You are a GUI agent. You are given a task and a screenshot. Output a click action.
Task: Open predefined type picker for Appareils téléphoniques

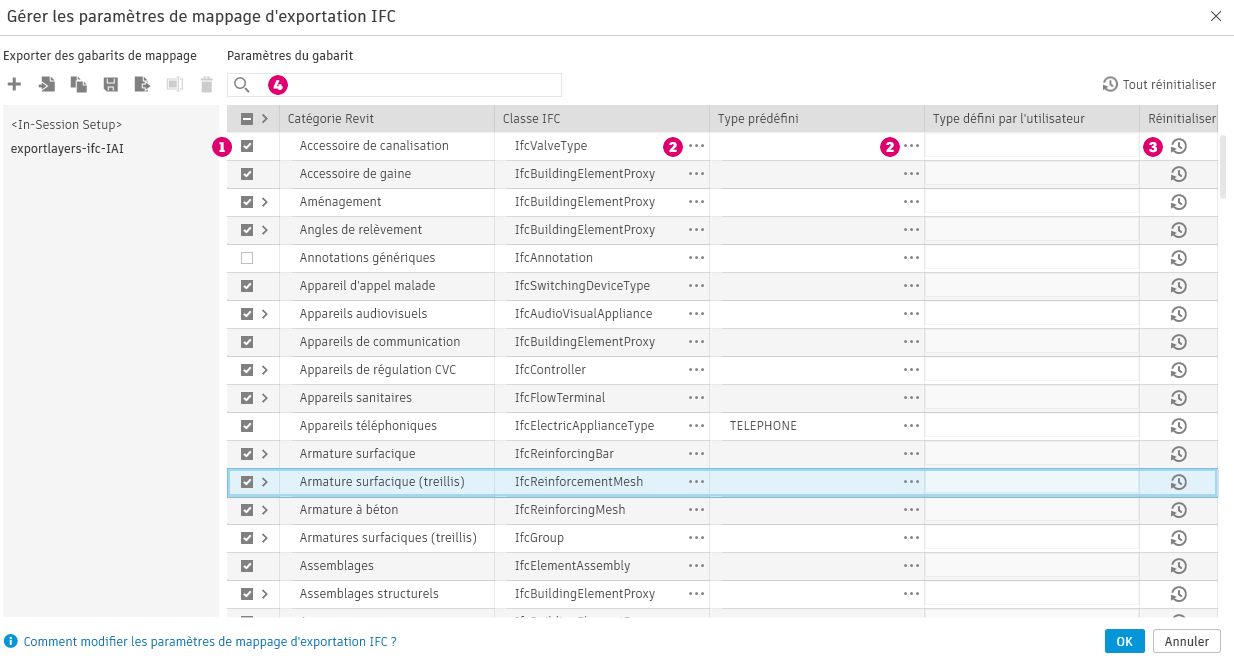911,426
